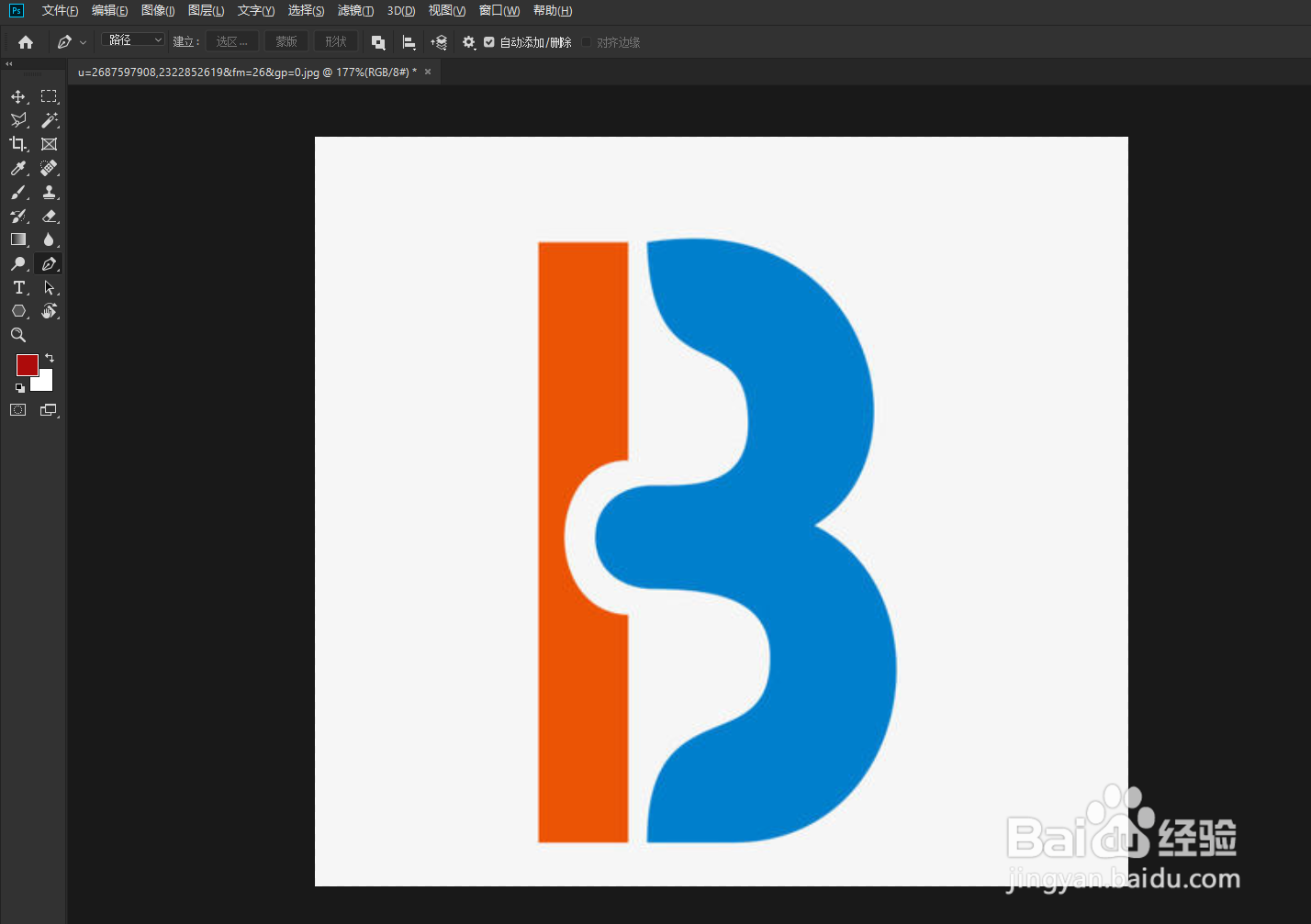Open the 路径 tool mode dropdown
Screen dimensions: 1311x924
point(133,40)
